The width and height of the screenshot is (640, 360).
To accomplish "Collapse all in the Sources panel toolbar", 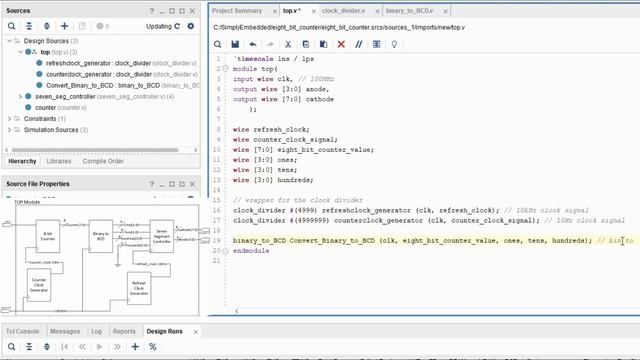I will pyautogui.click(x=29, y=26).
